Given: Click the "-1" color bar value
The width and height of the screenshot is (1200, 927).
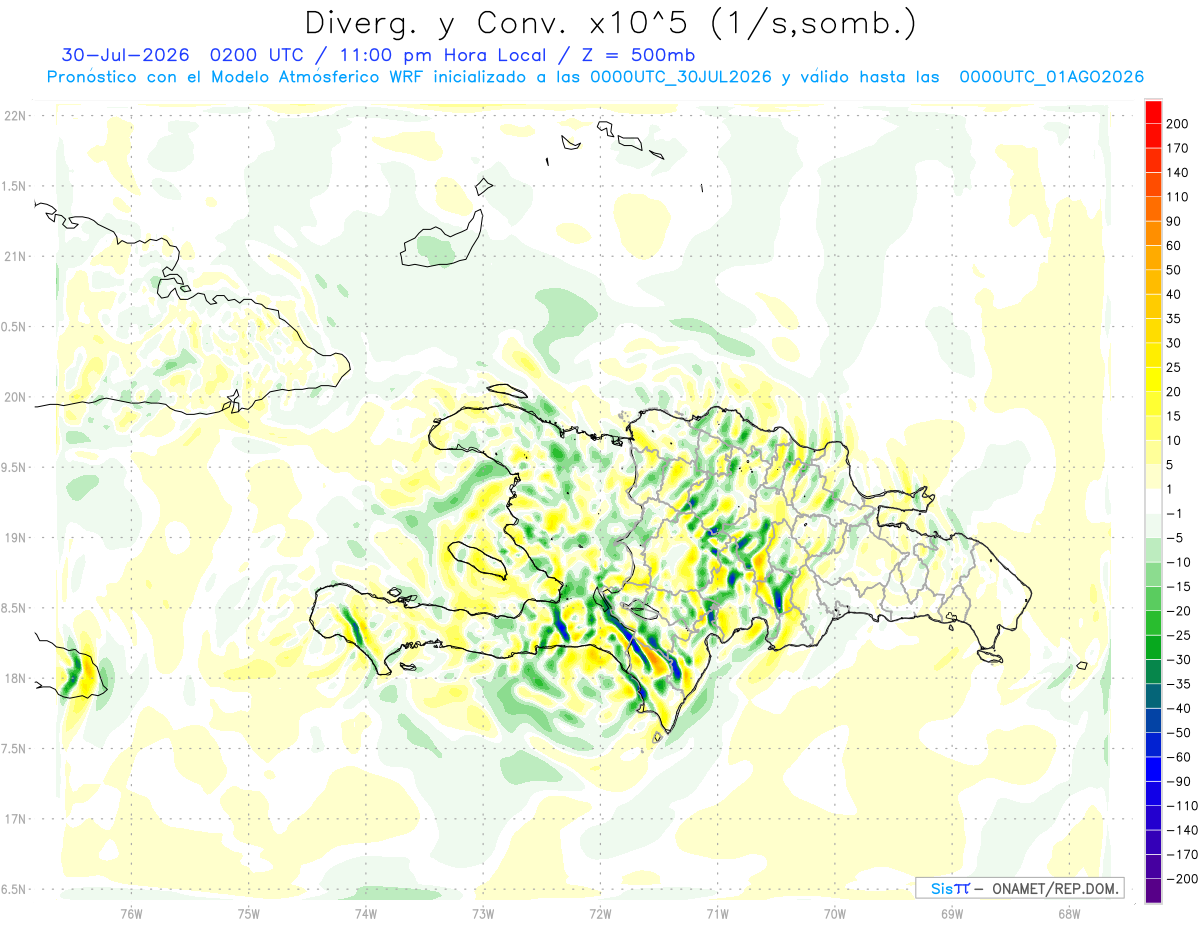Looking at the screenshot, I should click(x=1174, y=513).
